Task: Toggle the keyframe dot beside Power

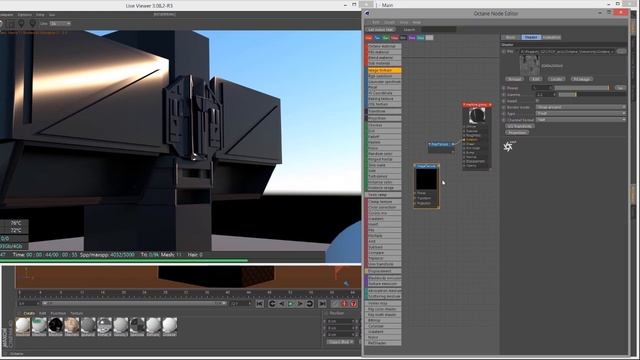Action: (x=504, y=88)
